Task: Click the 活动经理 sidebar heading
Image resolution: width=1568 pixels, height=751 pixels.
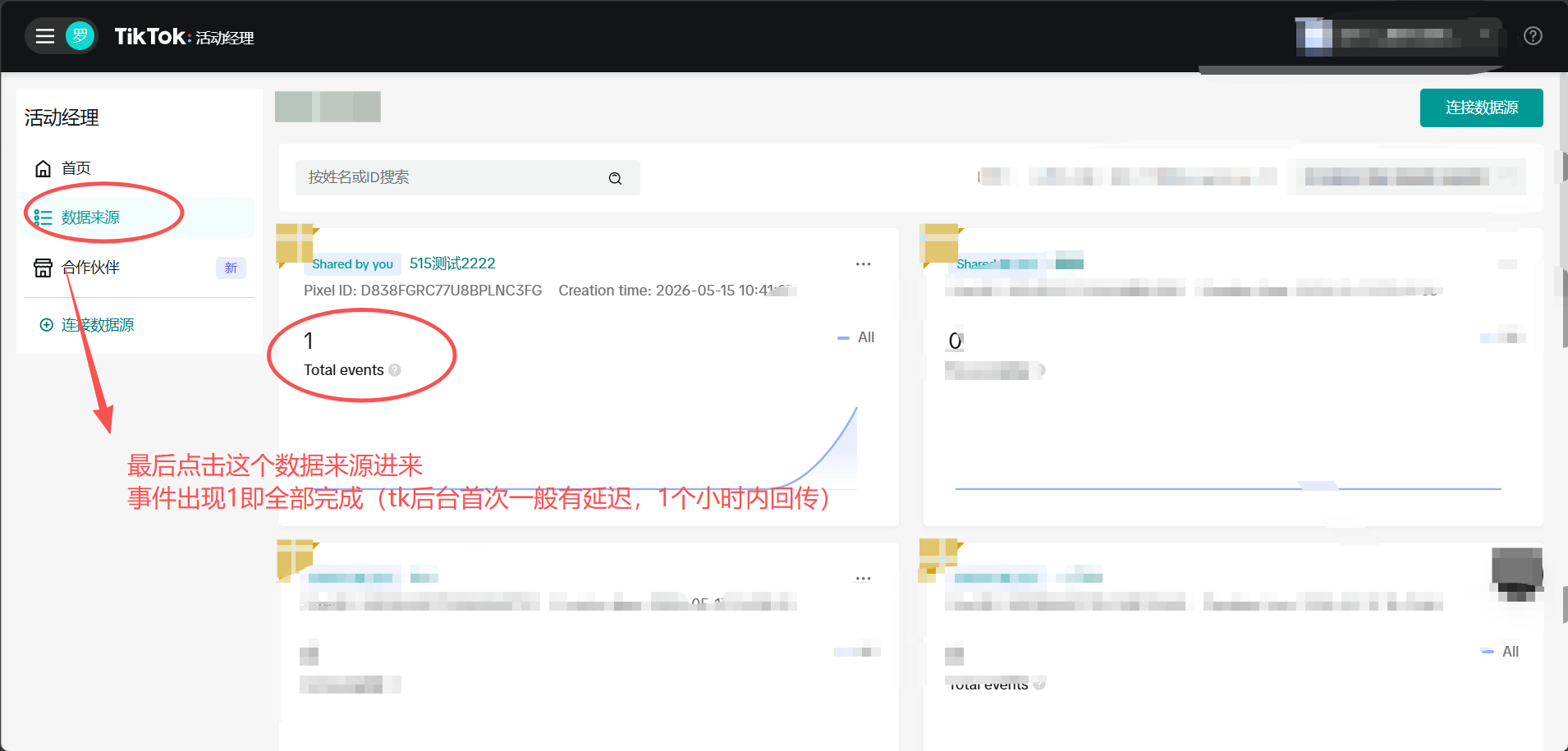Action: (62, 118)
